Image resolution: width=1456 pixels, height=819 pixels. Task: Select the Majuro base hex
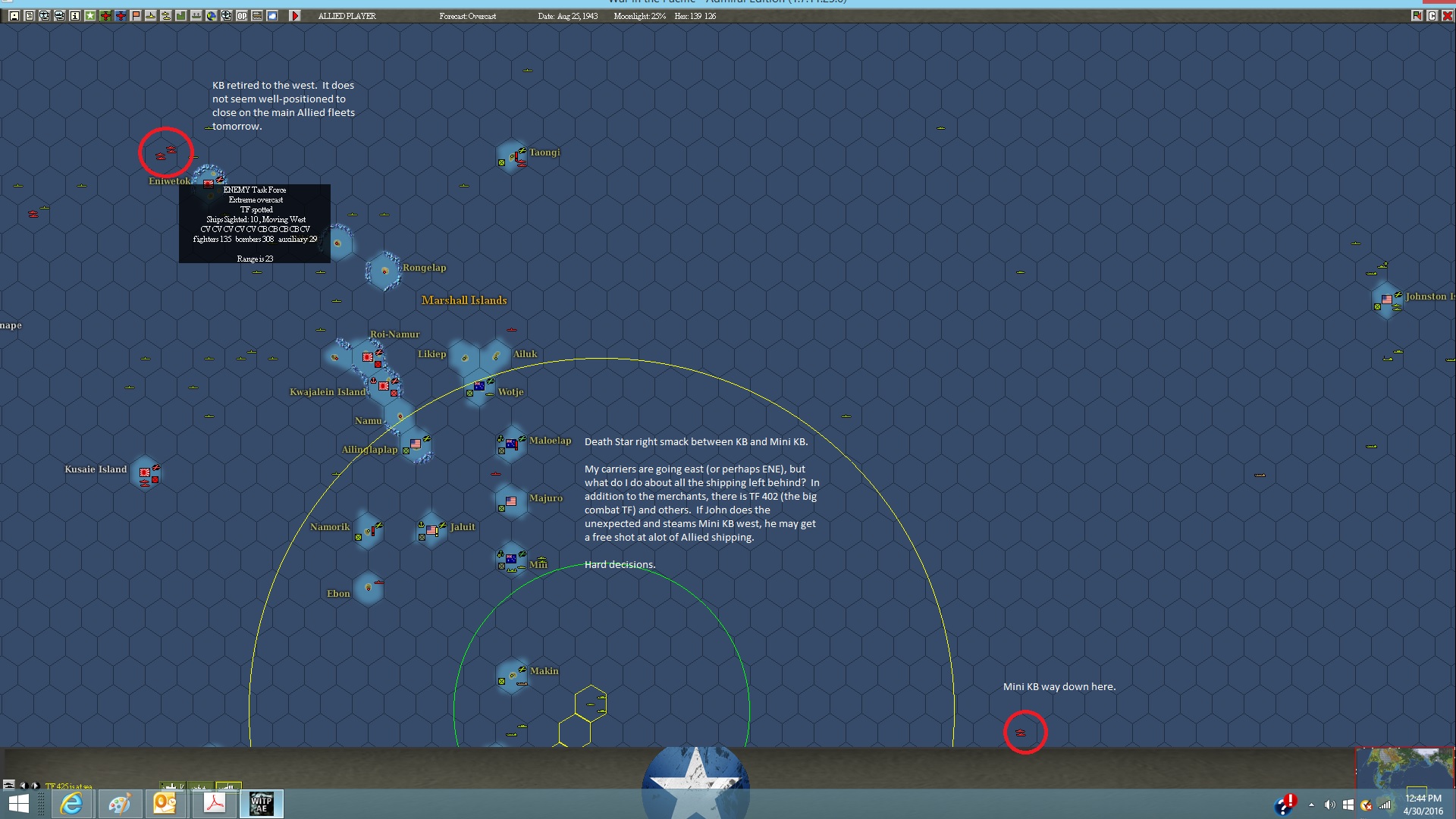pyautogui.click(x=511, y=501)
